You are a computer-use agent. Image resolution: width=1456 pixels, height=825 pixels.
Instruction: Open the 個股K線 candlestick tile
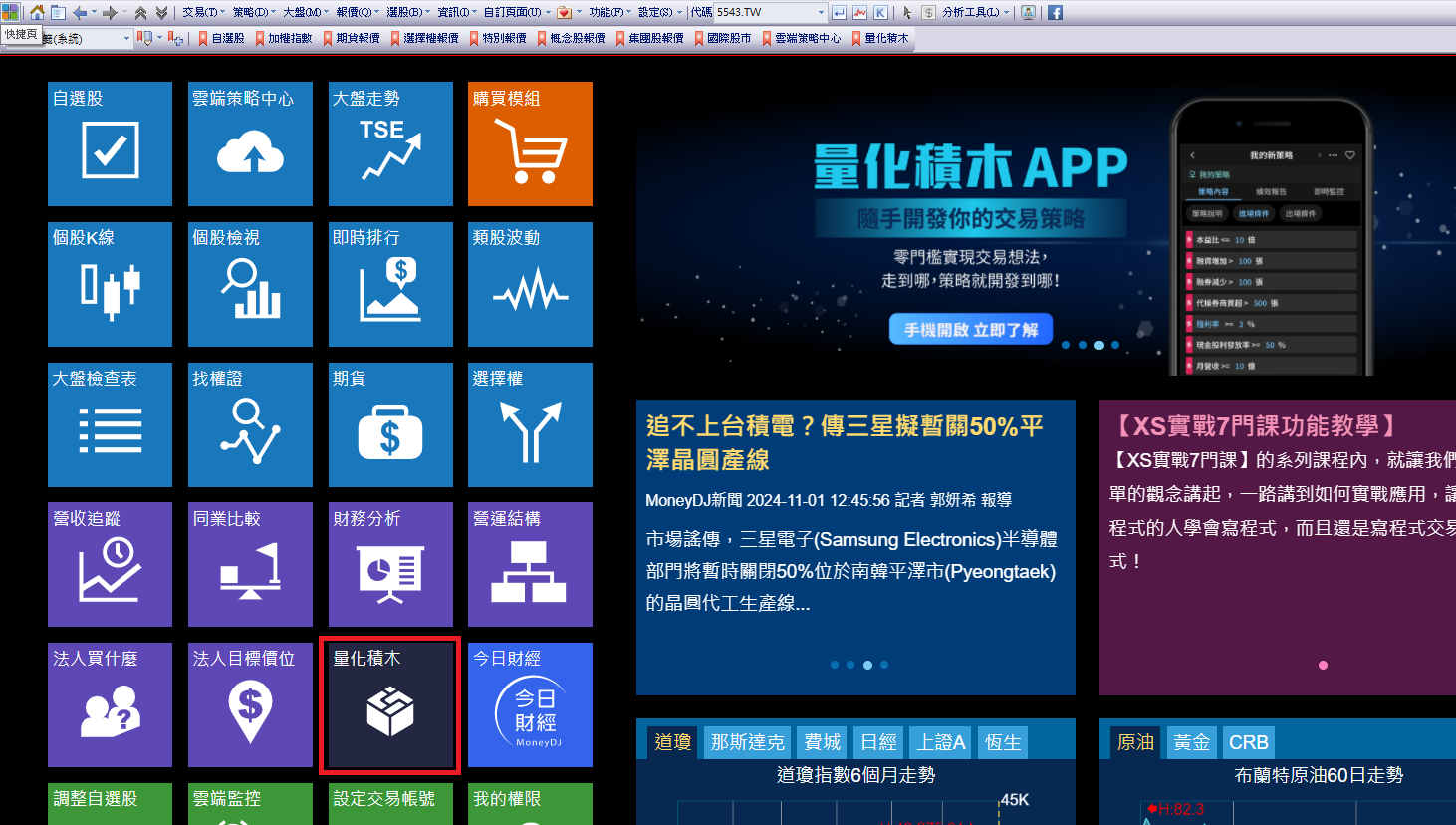[x=110, y=284]
